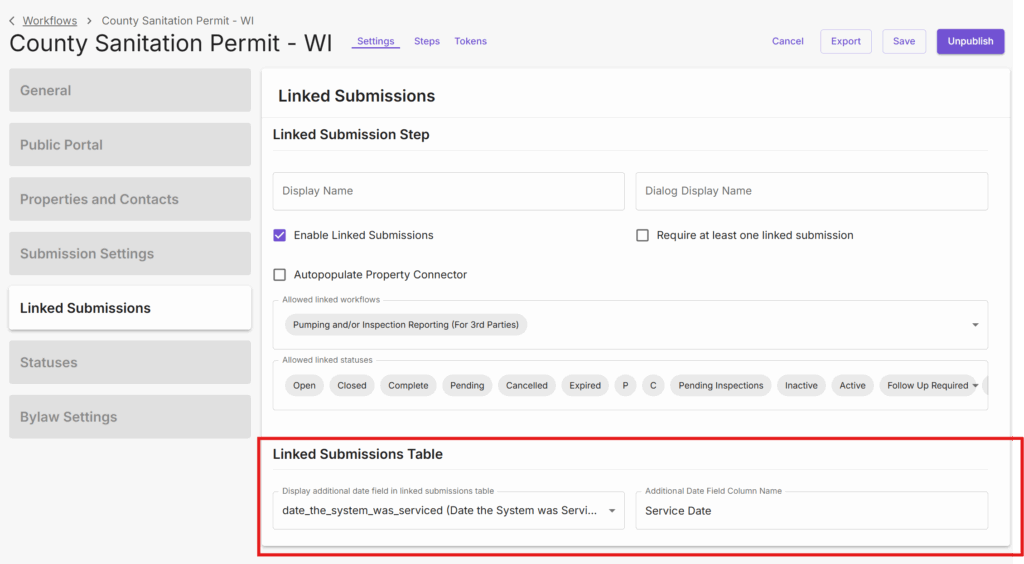Click the Display Name input field
The width and height of the screenshot is (1024, 564).
448,191
